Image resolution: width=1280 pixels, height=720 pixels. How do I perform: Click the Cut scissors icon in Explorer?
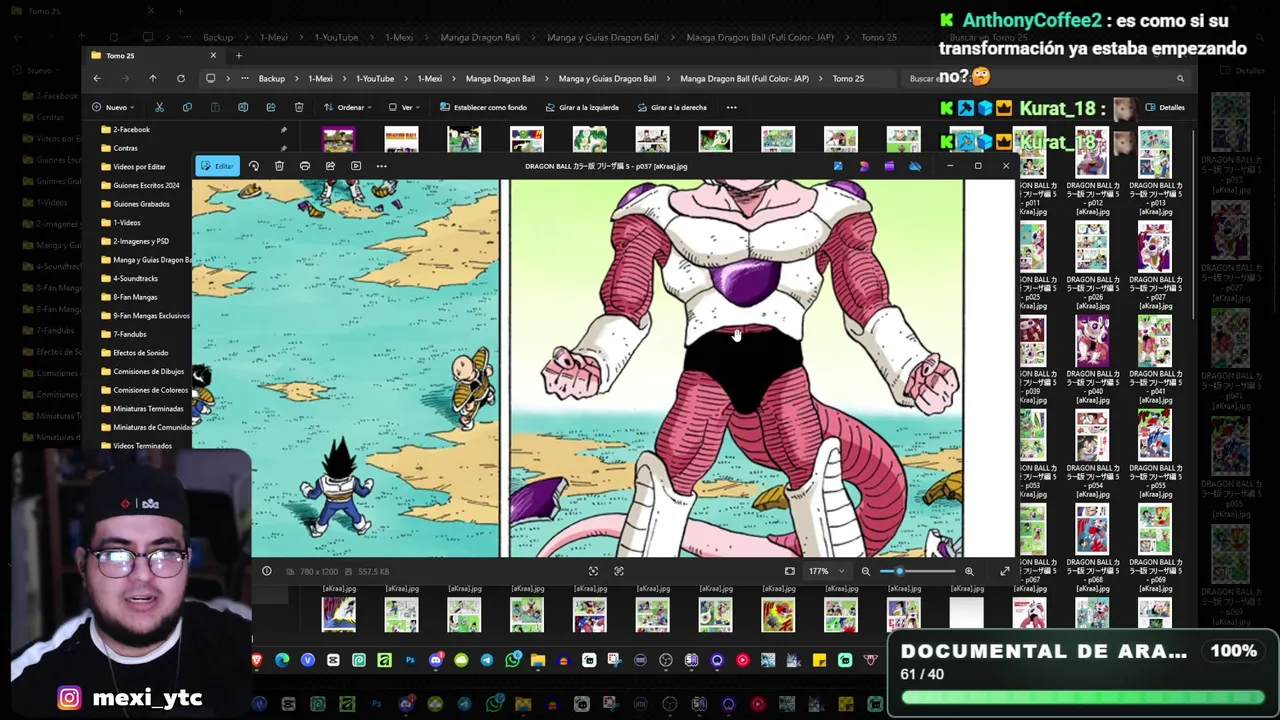pyautogui.click(x=159, y=107)
